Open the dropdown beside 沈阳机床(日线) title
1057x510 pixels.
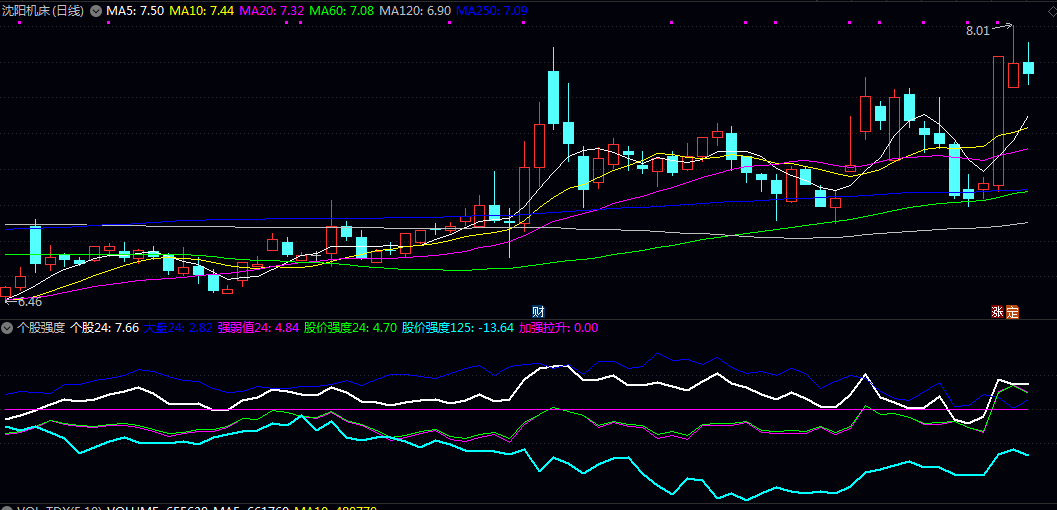coord(96,11)
